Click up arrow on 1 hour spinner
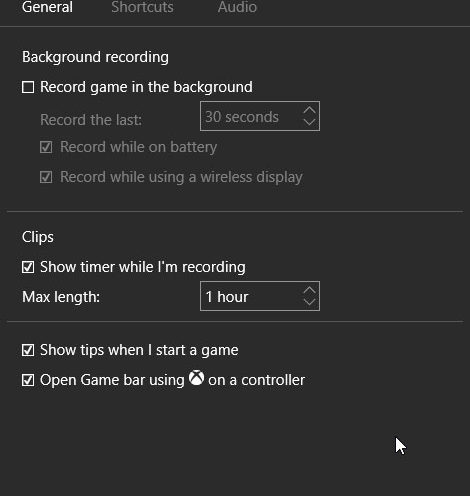470x496 pixels. 309,290
